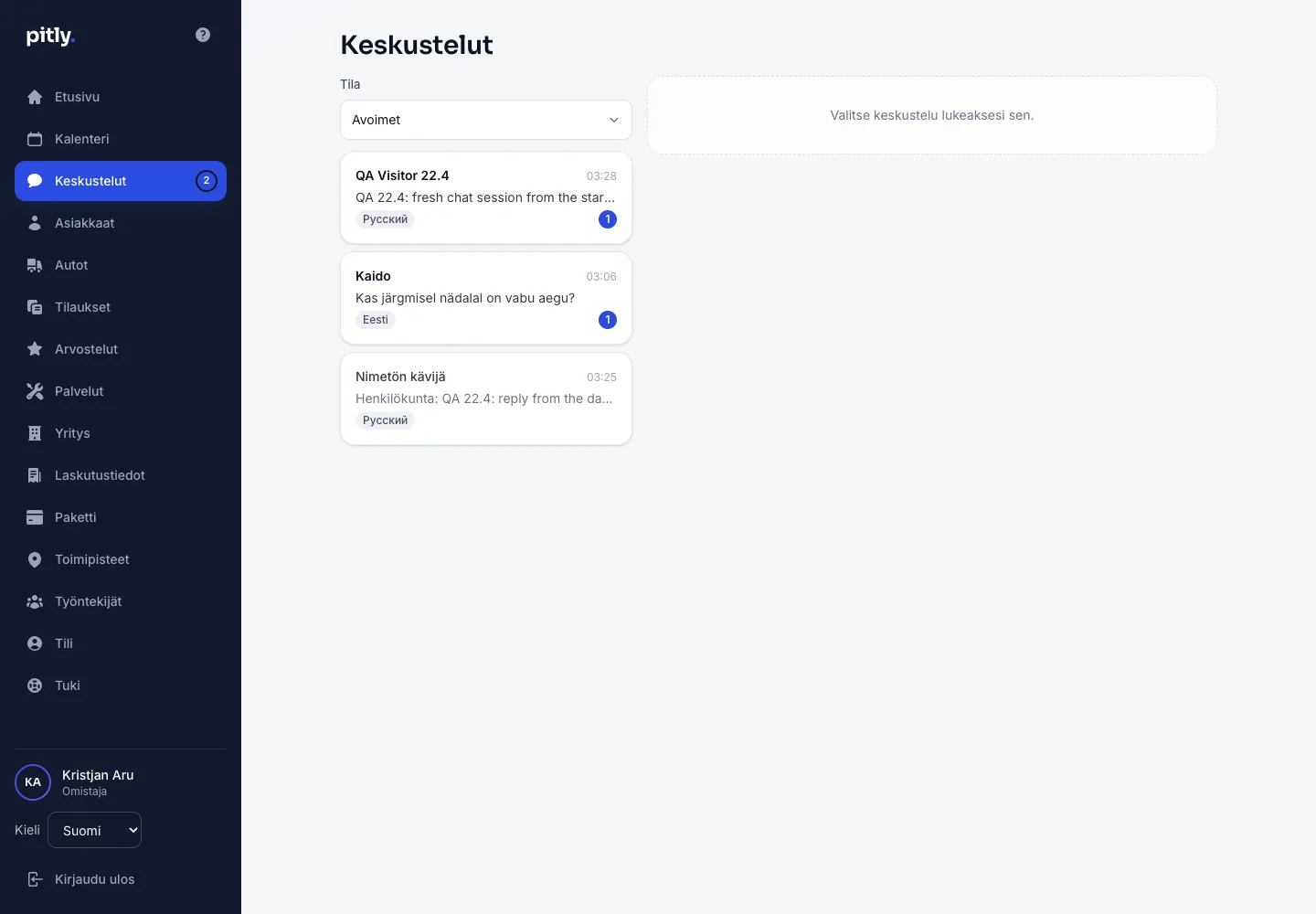Click the Arvostelut label in sidebar

click(x=86, y=349)
